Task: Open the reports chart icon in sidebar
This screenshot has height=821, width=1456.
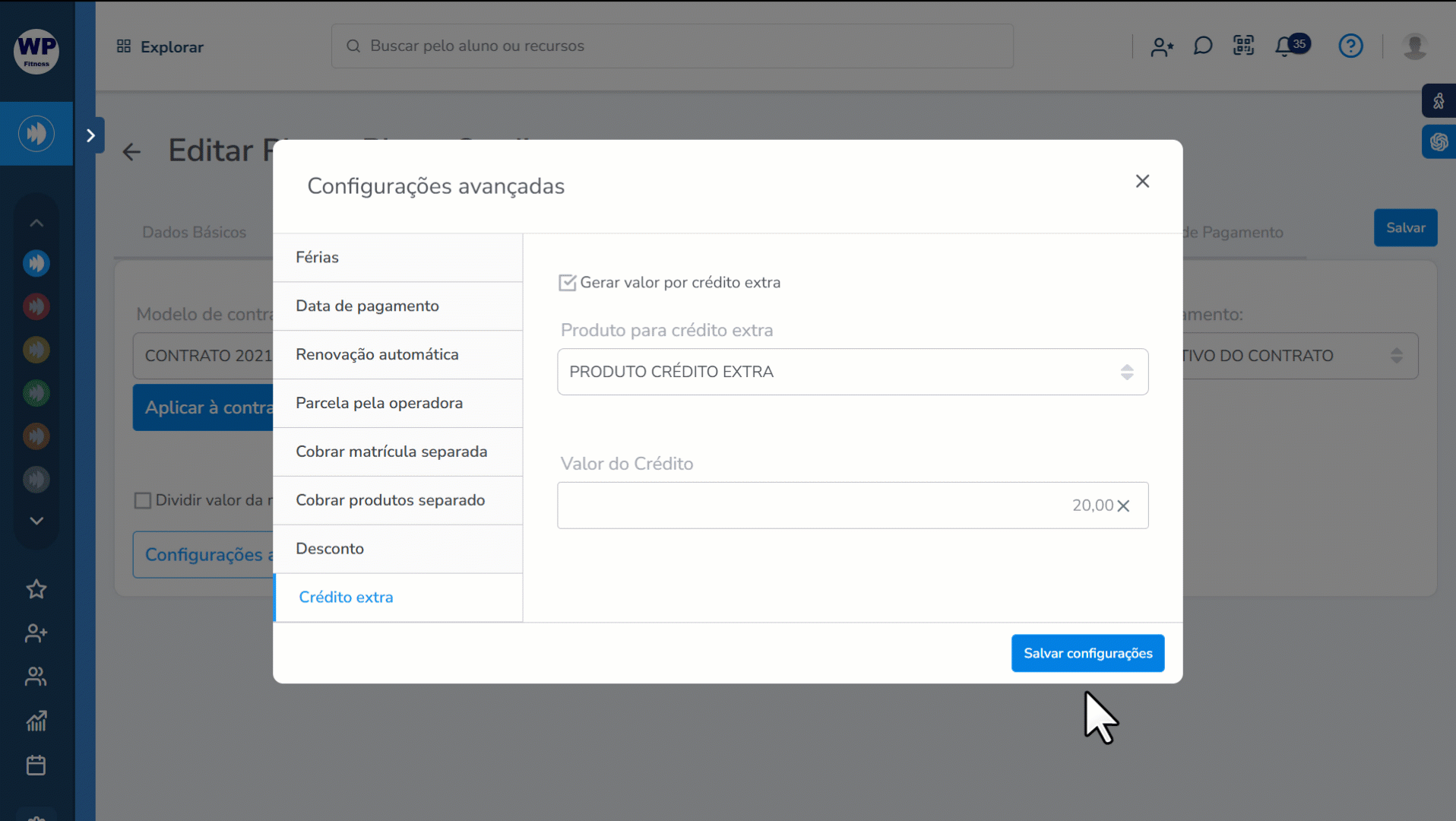Action: (x=36, y=721)
